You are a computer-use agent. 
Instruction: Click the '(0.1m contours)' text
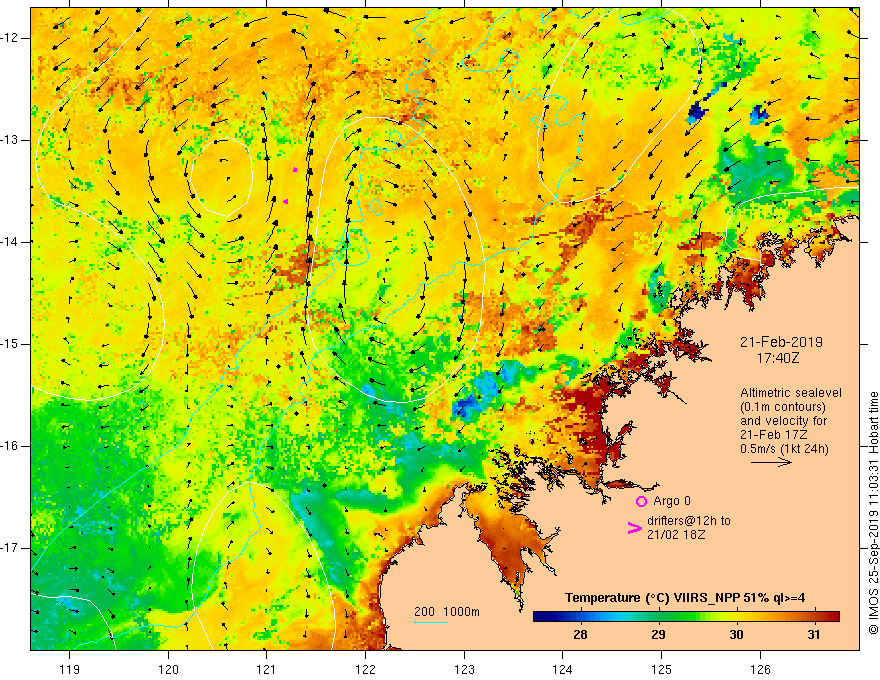tap(783, 407)
